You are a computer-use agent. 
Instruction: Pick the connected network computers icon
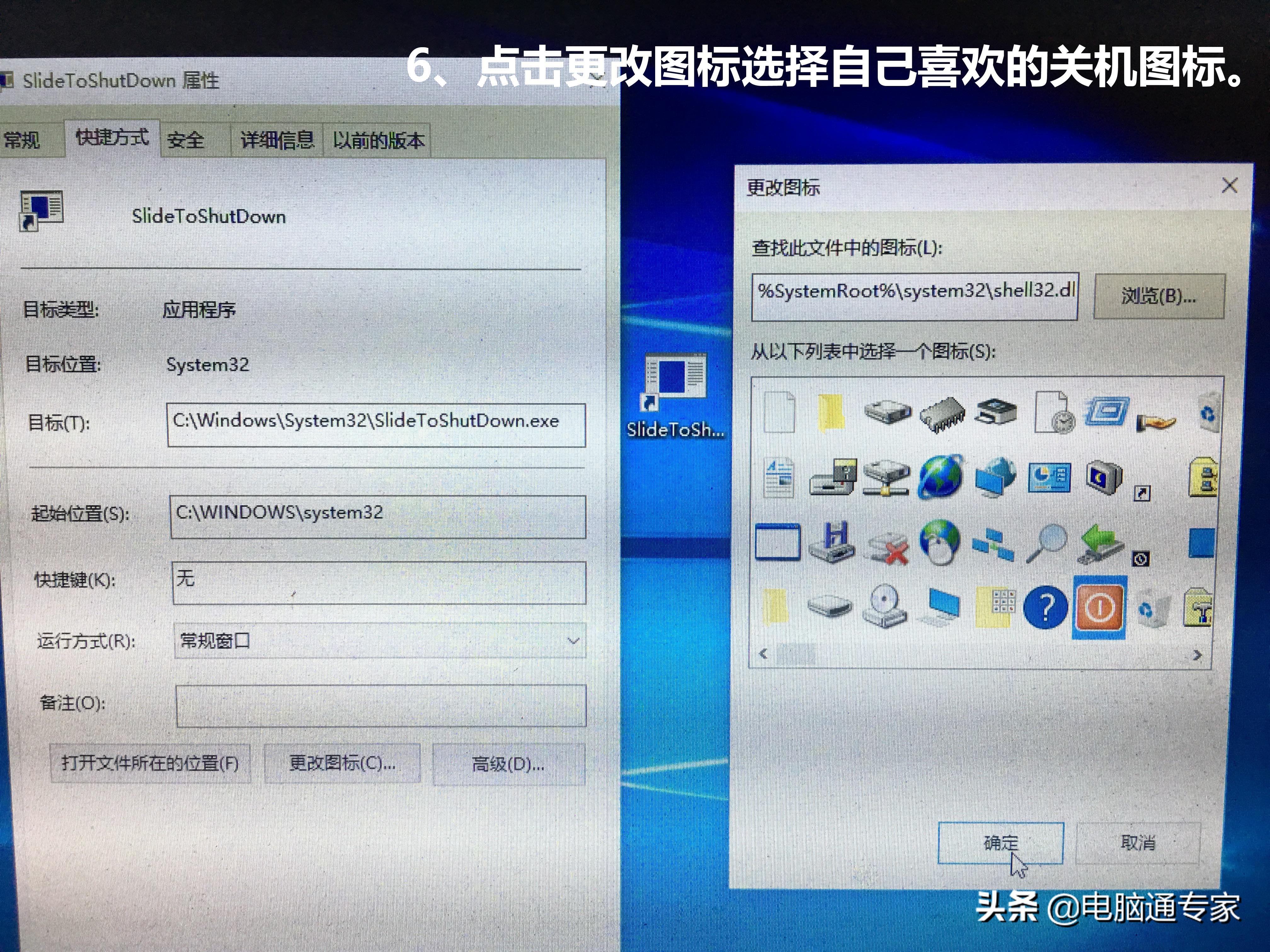994,546
